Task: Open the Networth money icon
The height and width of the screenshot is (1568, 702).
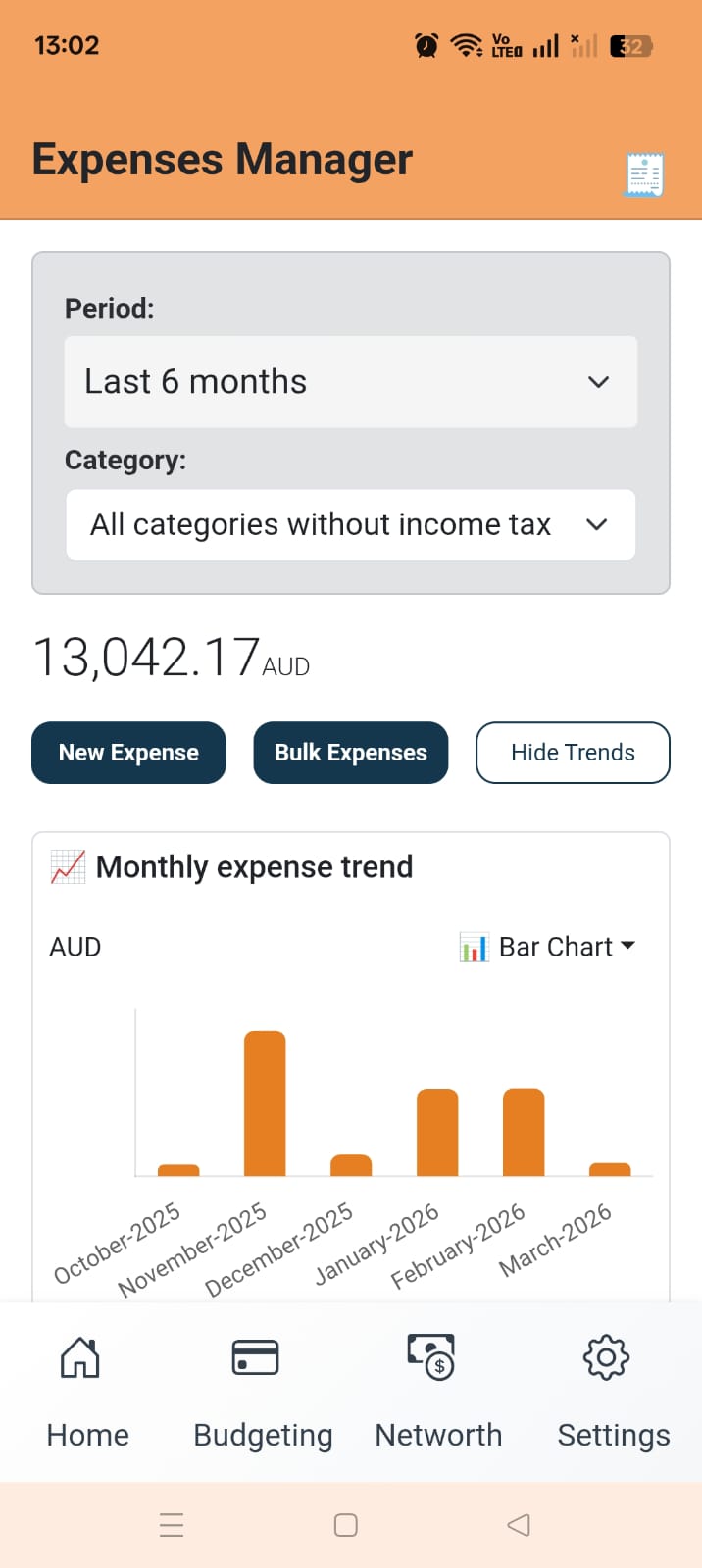Action: click(x=431, y=1356)
